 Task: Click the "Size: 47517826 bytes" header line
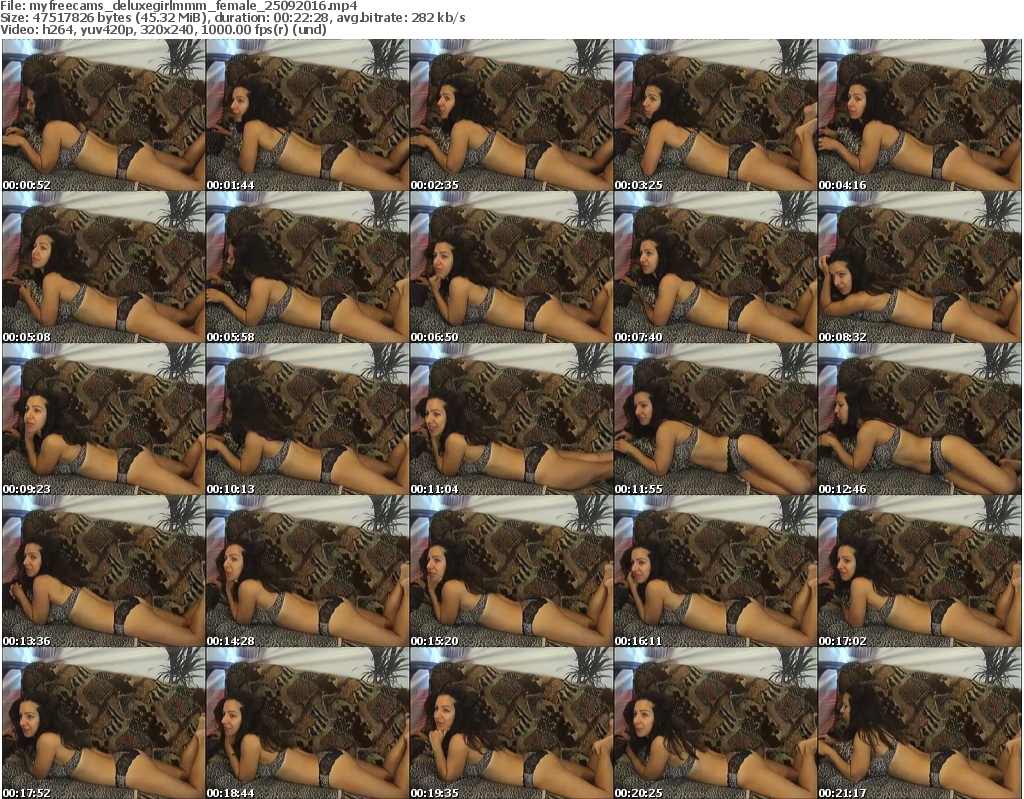(232, 18)
